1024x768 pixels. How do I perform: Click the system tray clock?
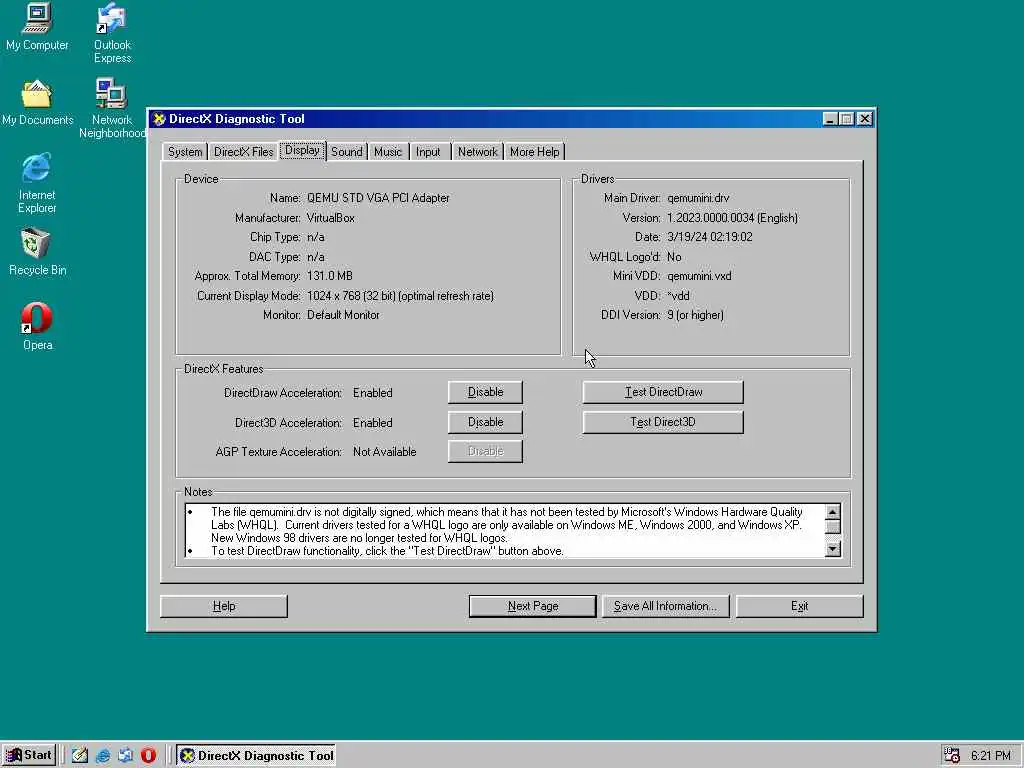pyautogui.click(x=990, y=756)
